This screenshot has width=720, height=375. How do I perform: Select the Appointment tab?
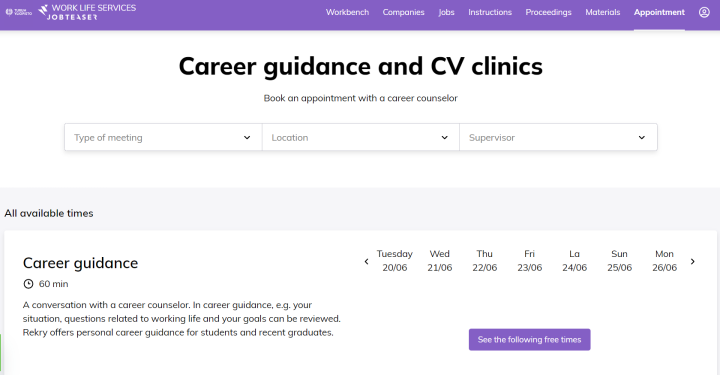(659, 12)
